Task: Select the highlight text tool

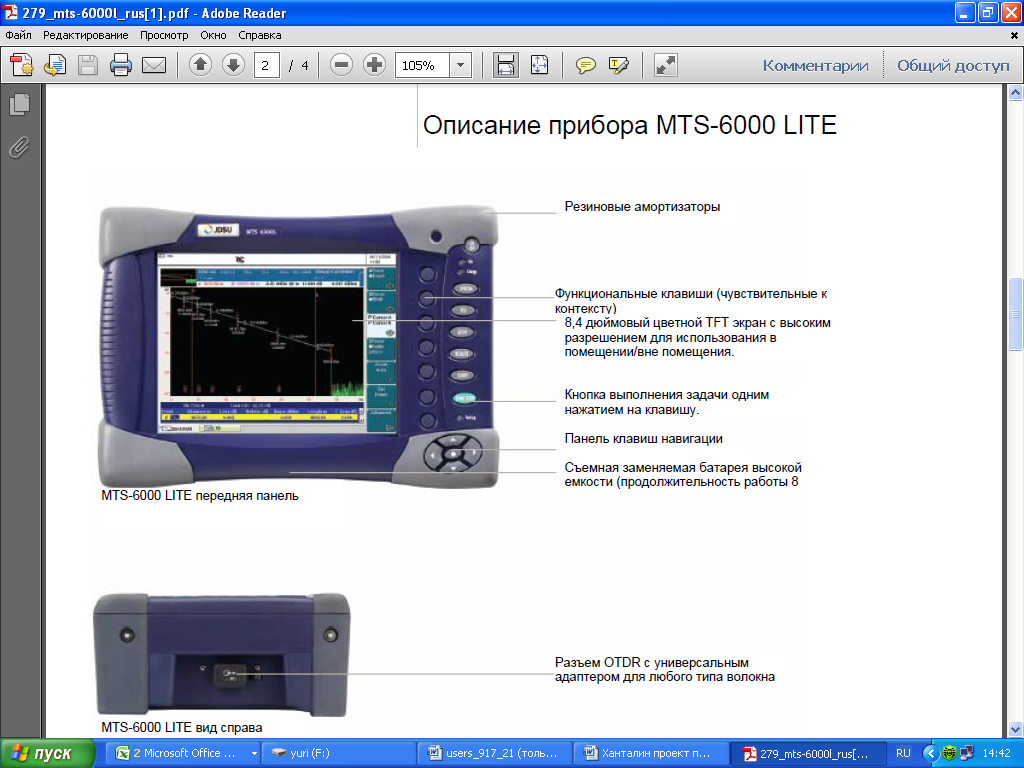Action: (618, 65)
